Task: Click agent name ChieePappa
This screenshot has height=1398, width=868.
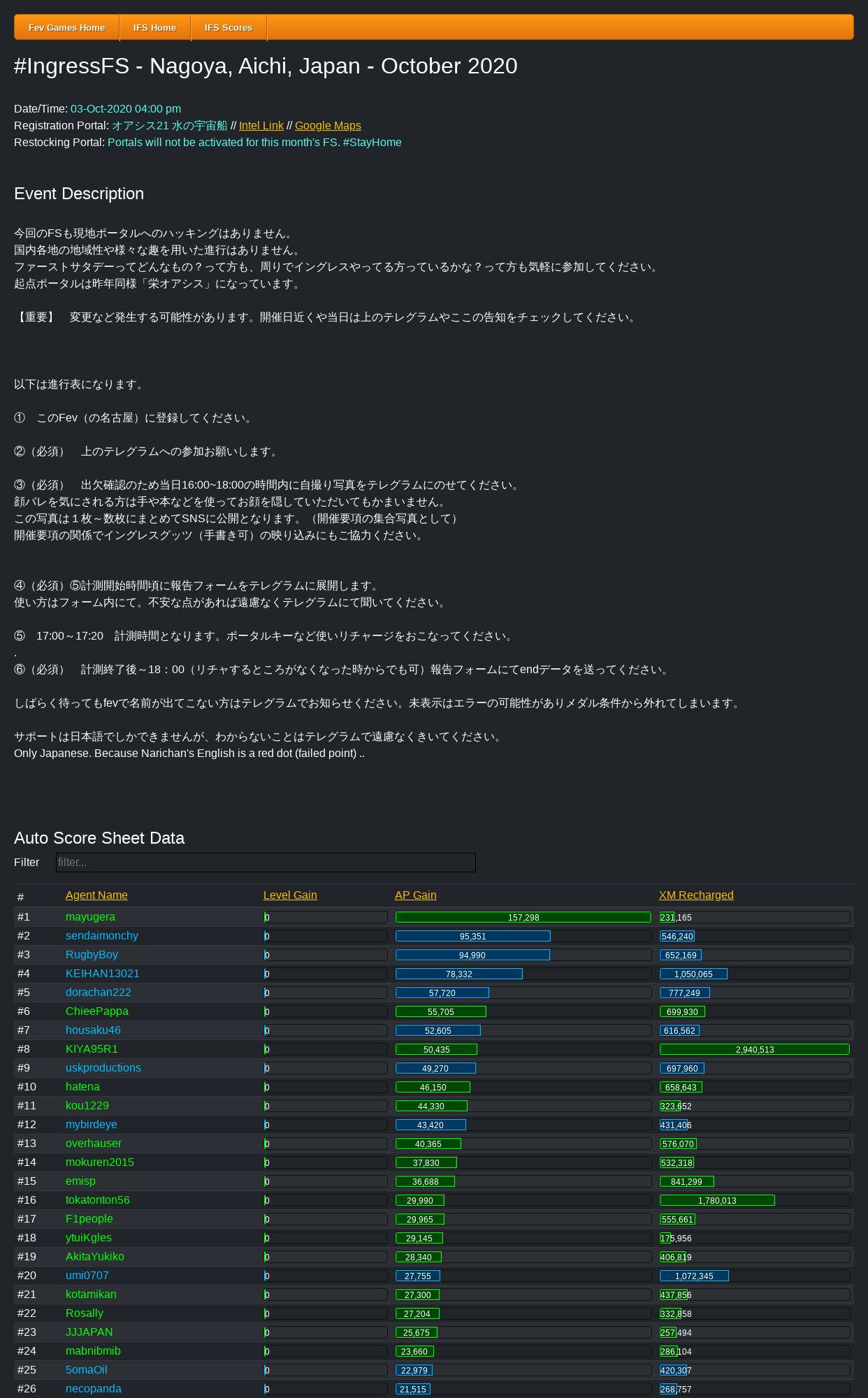Action: [97, 1011]
